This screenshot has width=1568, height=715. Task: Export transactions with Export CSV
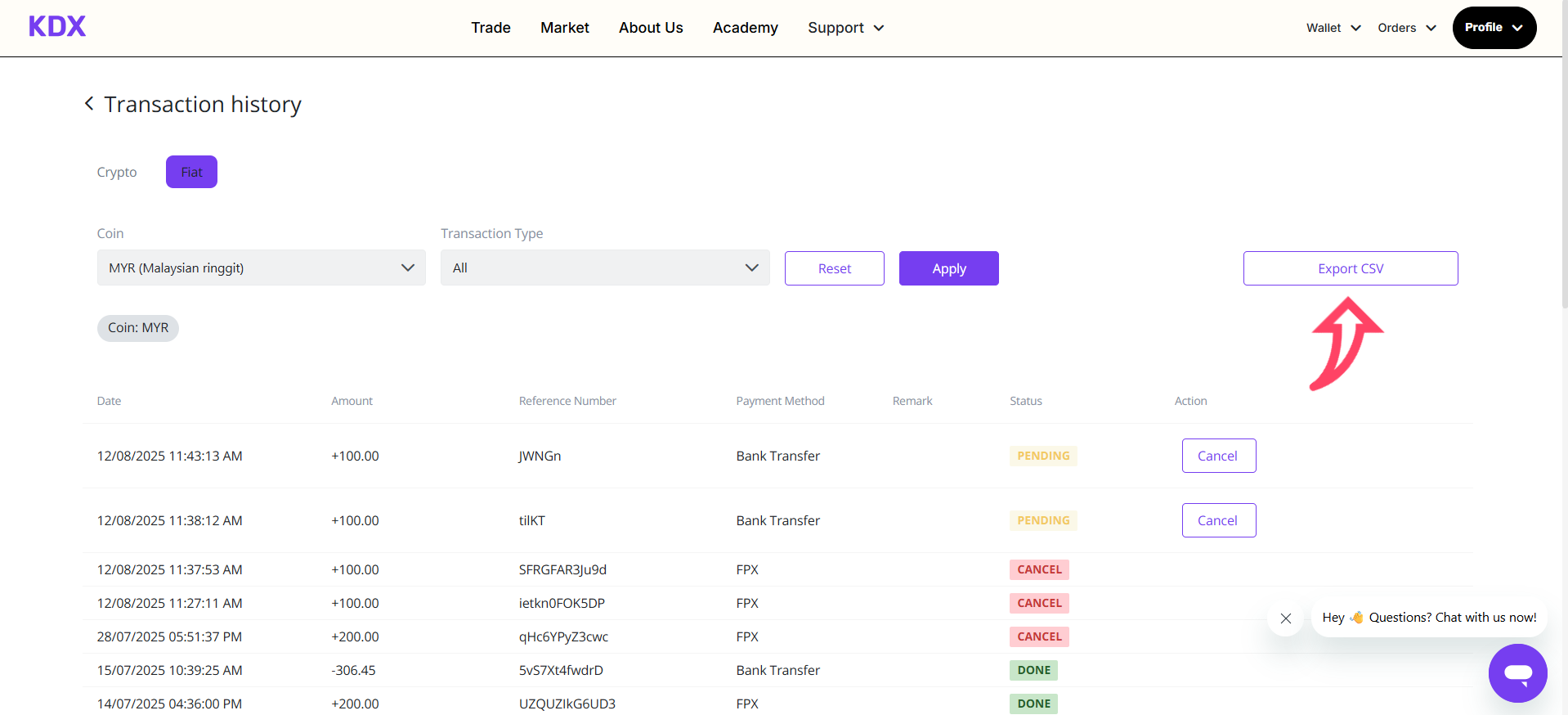(1351, 268)
